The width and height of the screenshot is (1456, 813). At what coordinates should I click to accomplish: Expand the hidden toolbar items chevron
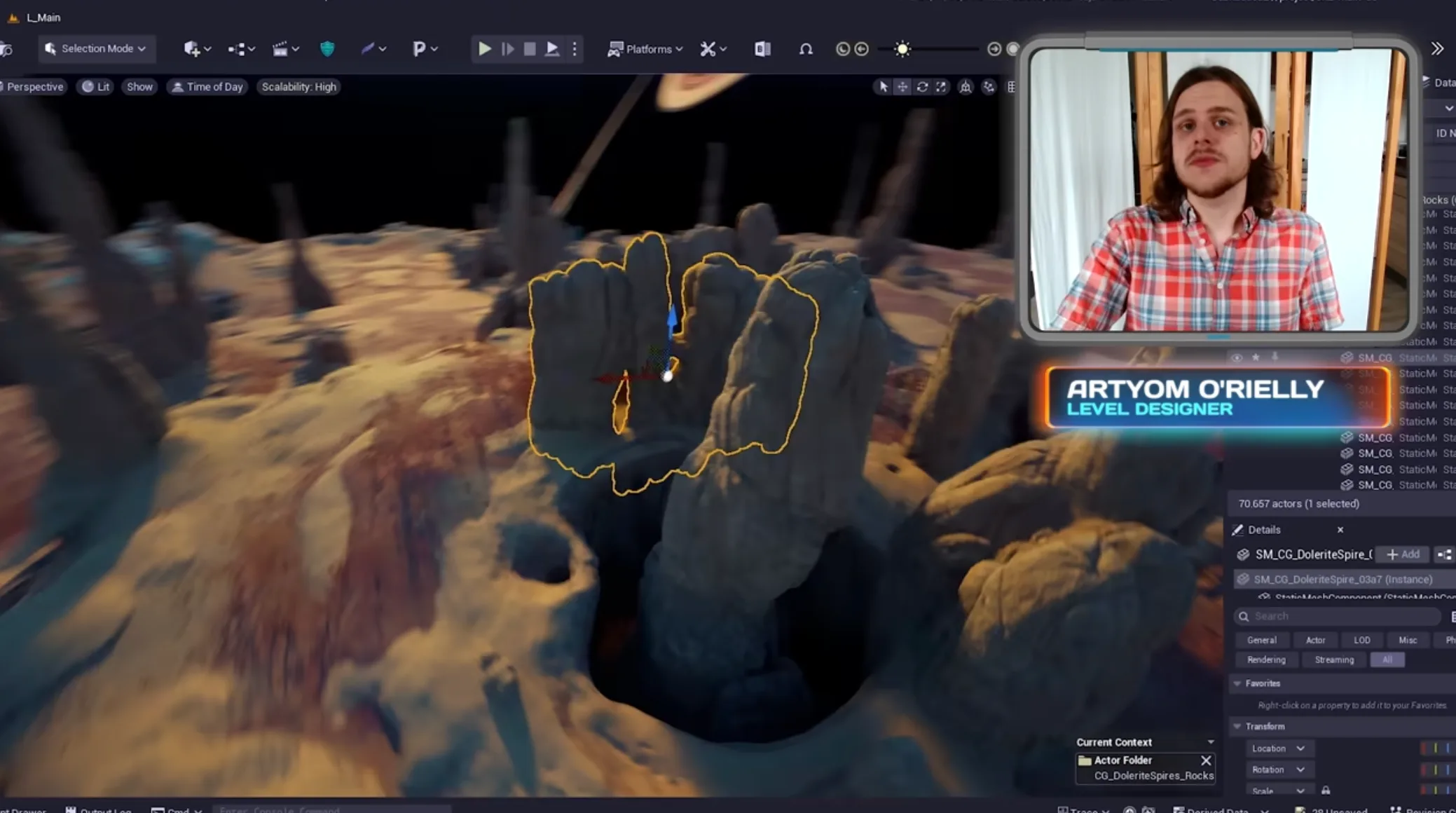tap(1437, 48)
